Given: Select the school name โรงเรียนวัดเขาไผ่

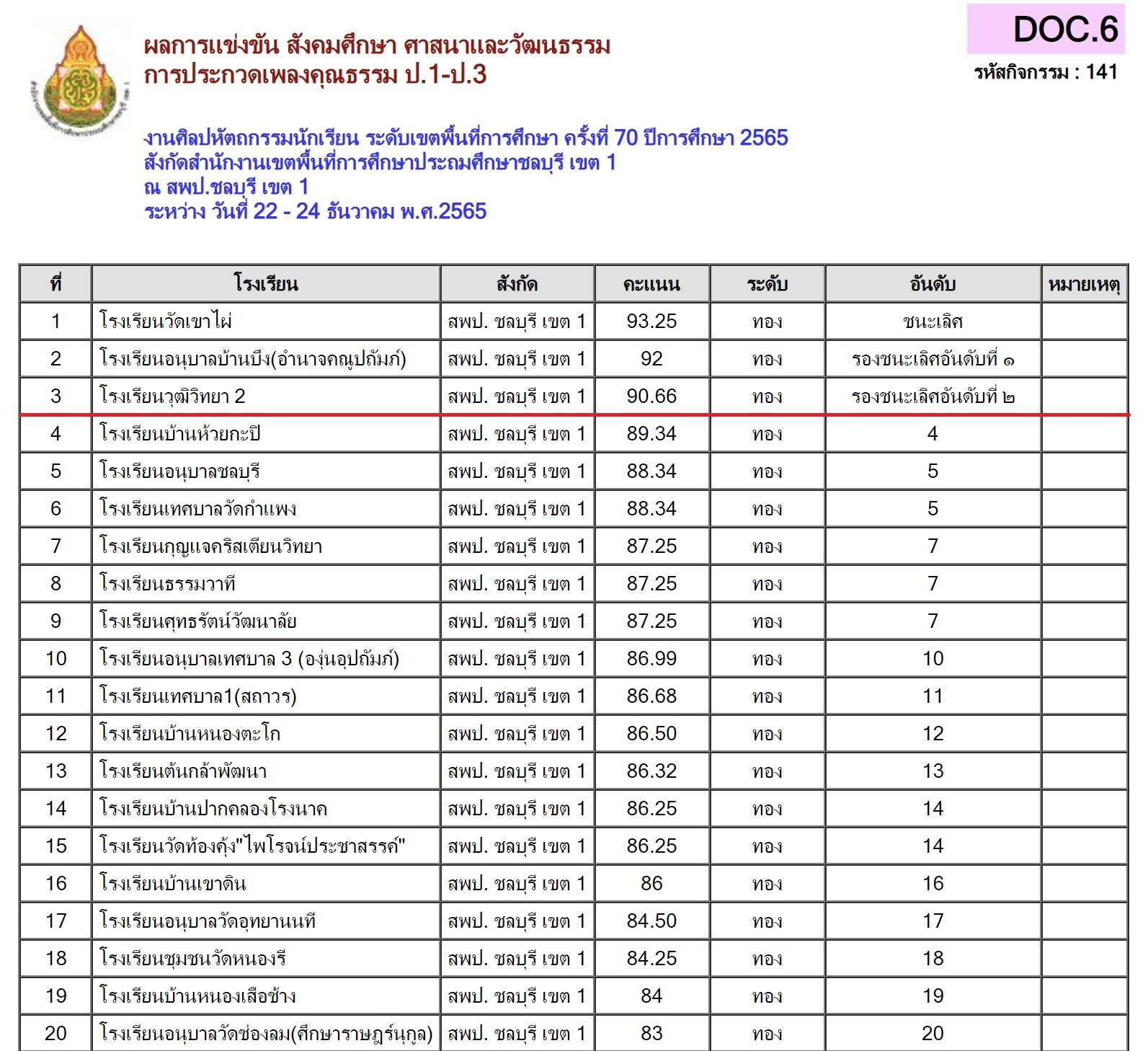Looking at the screenshot, I should click(x=166, y=321).
